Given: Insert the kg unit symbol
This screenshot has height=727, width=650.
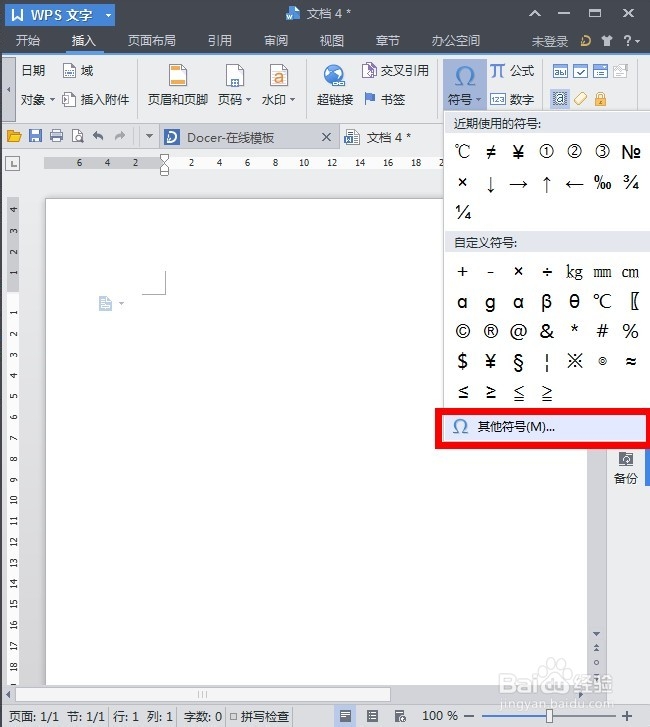Looking at the screenshot, I should 574,272.
